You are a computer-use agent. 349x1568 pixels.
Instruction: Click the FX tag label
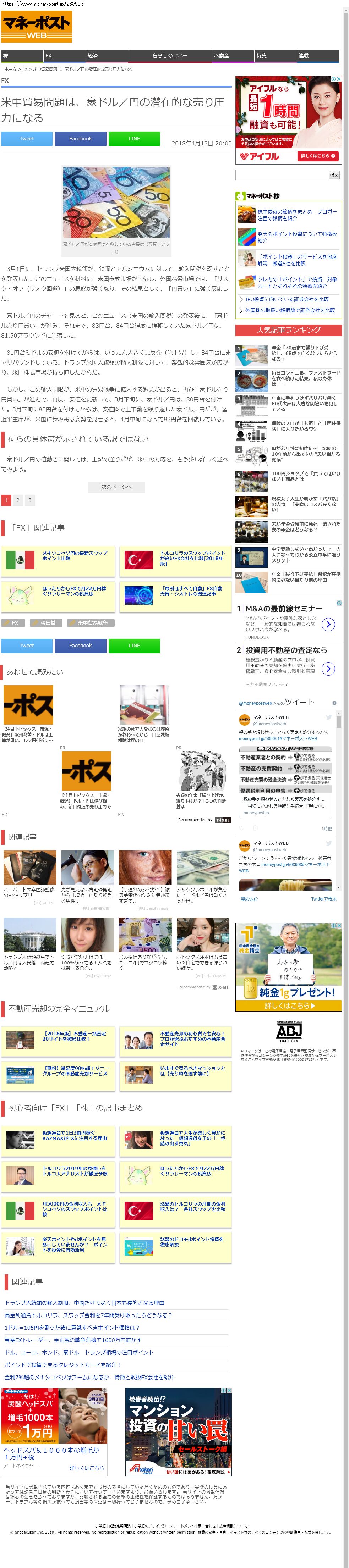13,623
